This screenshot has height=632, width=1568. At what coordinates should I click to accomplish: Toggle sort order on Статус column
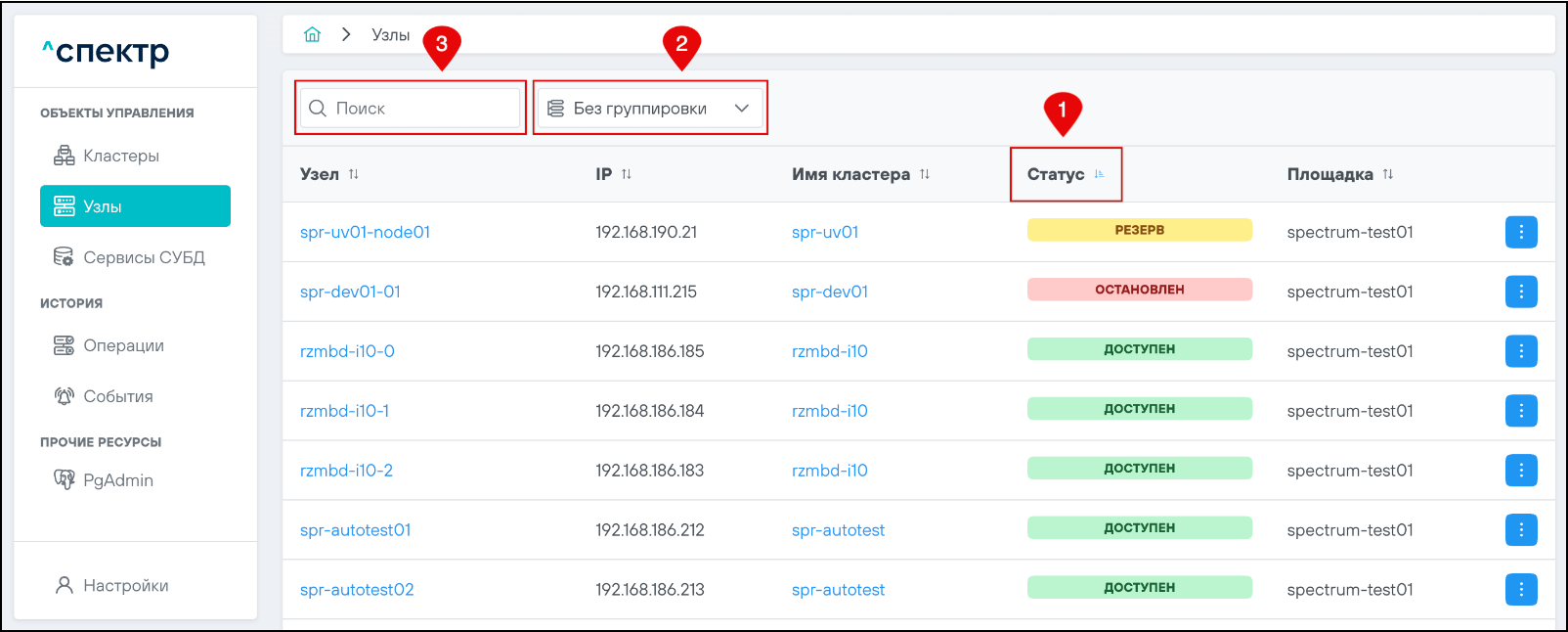[1099, 174]
